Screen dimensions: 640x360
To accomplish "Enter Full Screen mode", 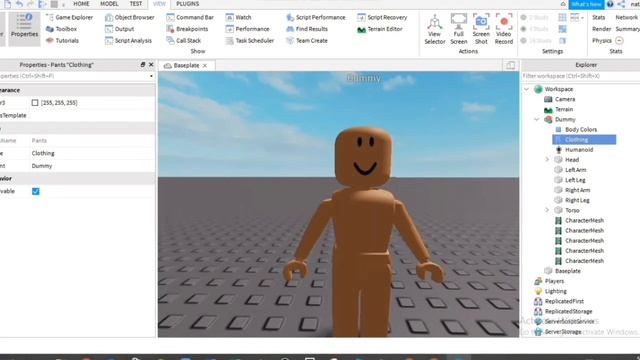I will coord(459,29).
